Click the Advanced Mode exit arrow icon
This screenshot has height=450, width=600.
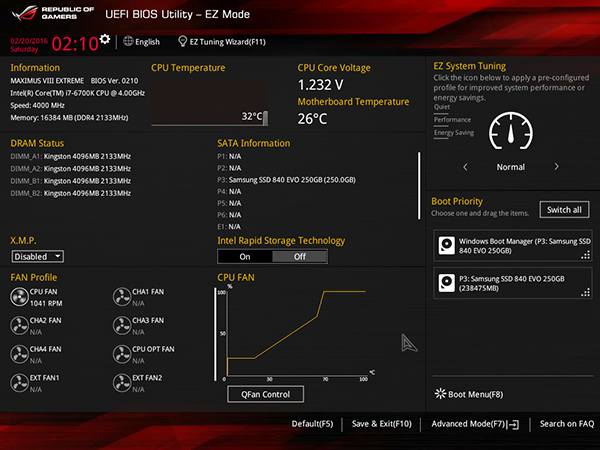pyautogui.click(x=514, y=424)
